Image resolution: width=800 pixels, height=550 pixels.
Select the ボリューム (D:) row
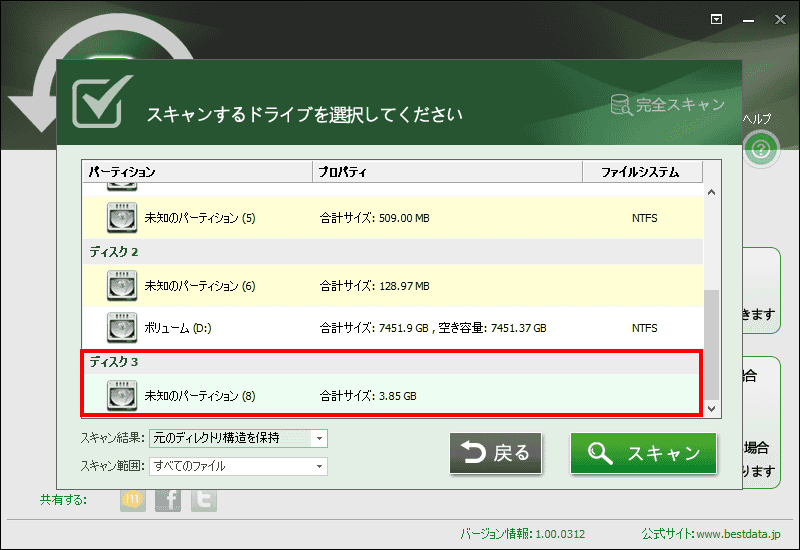pyautogui.click(x=393, y=328)
